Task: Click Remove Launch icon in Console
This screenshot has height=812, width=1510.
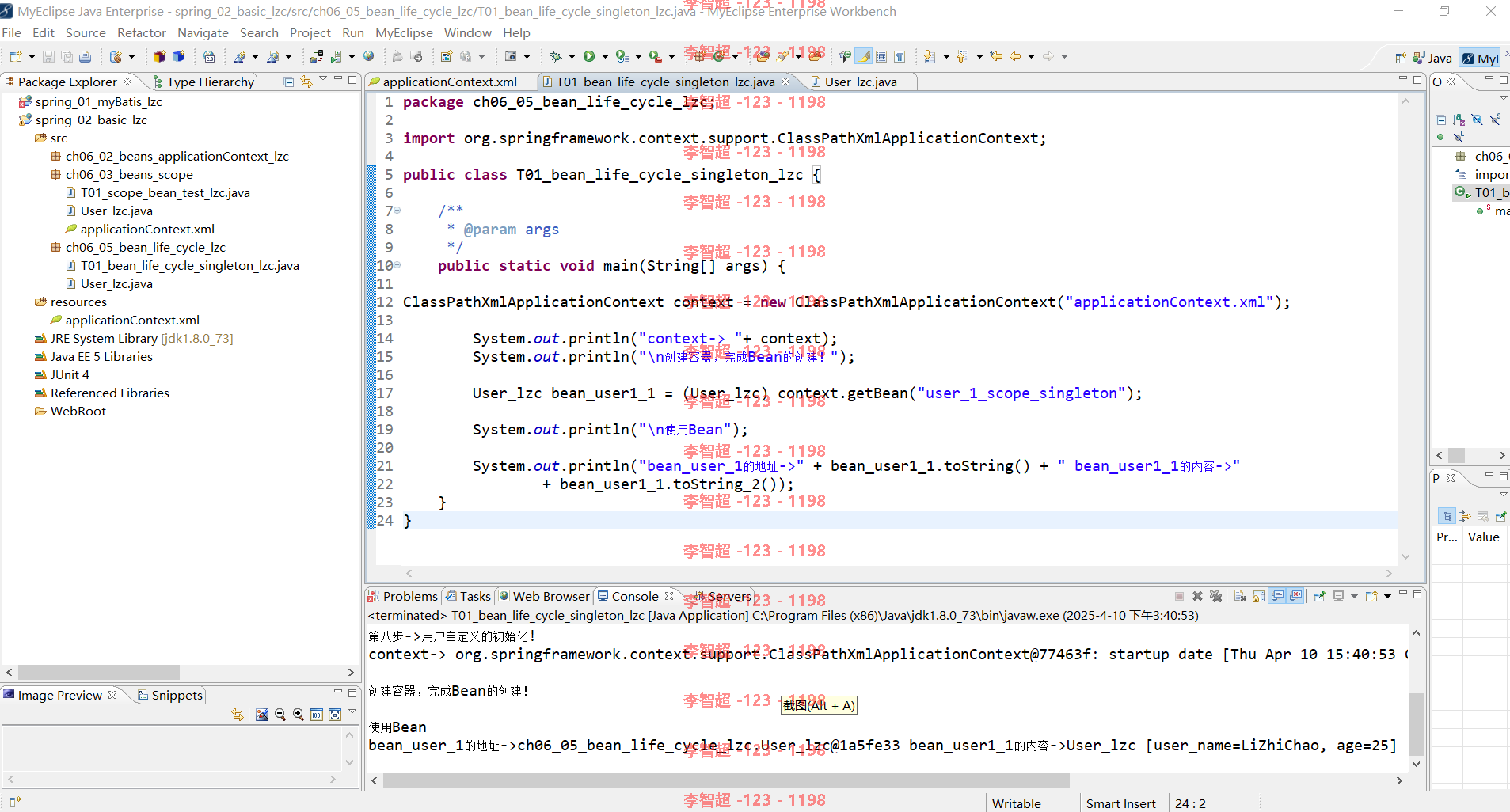Action: click(1198, 596)
